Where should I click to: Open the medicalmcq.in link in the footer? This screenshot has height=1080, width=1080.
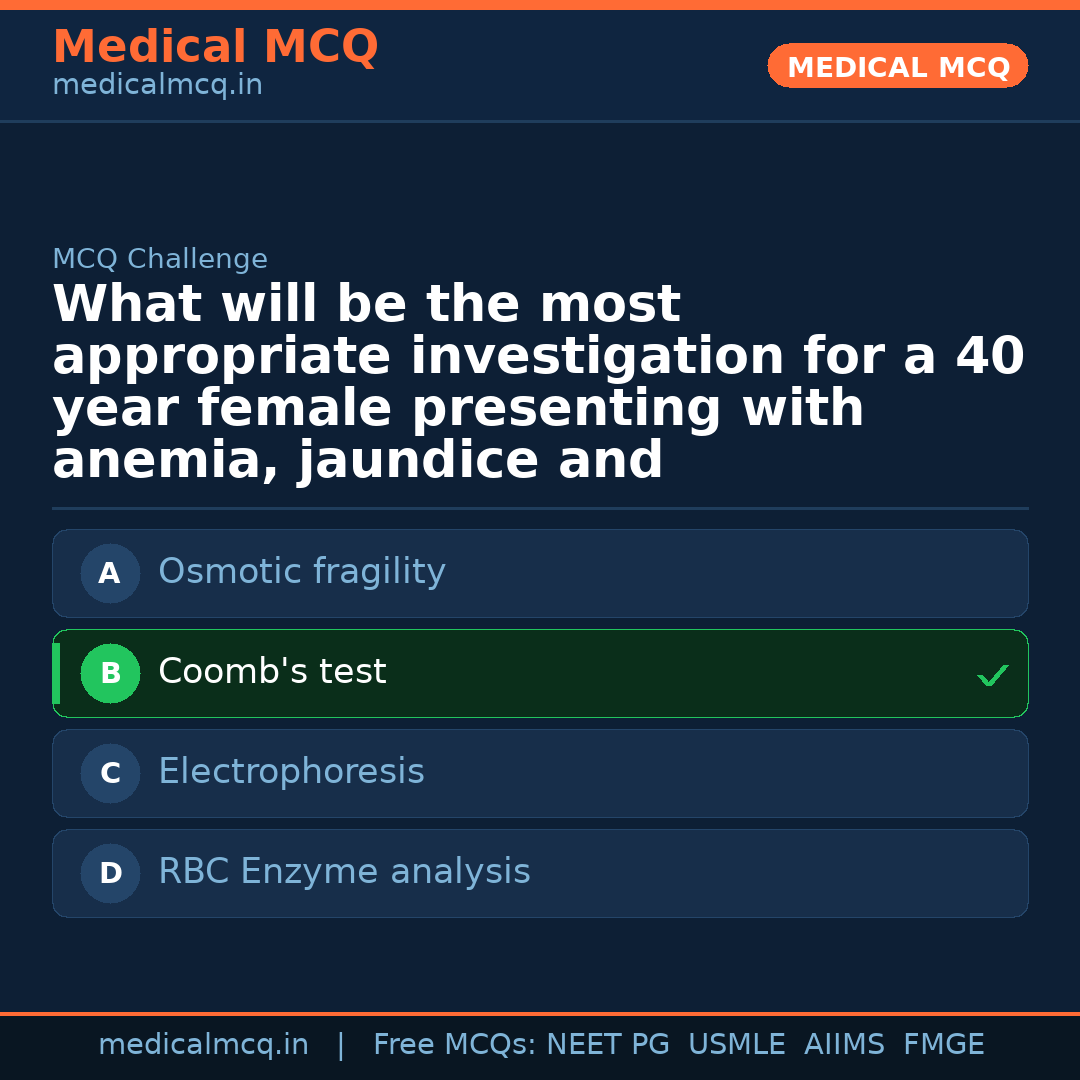(x=203, y=1045)
